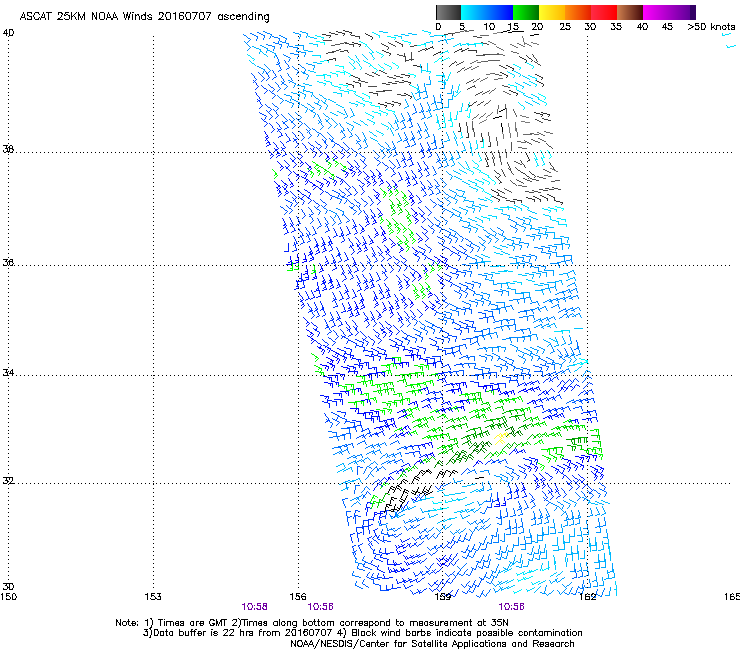Click the latitude label "40" on the left axis
The height and width of the screenshot is (650, 740).
[8, 33]
